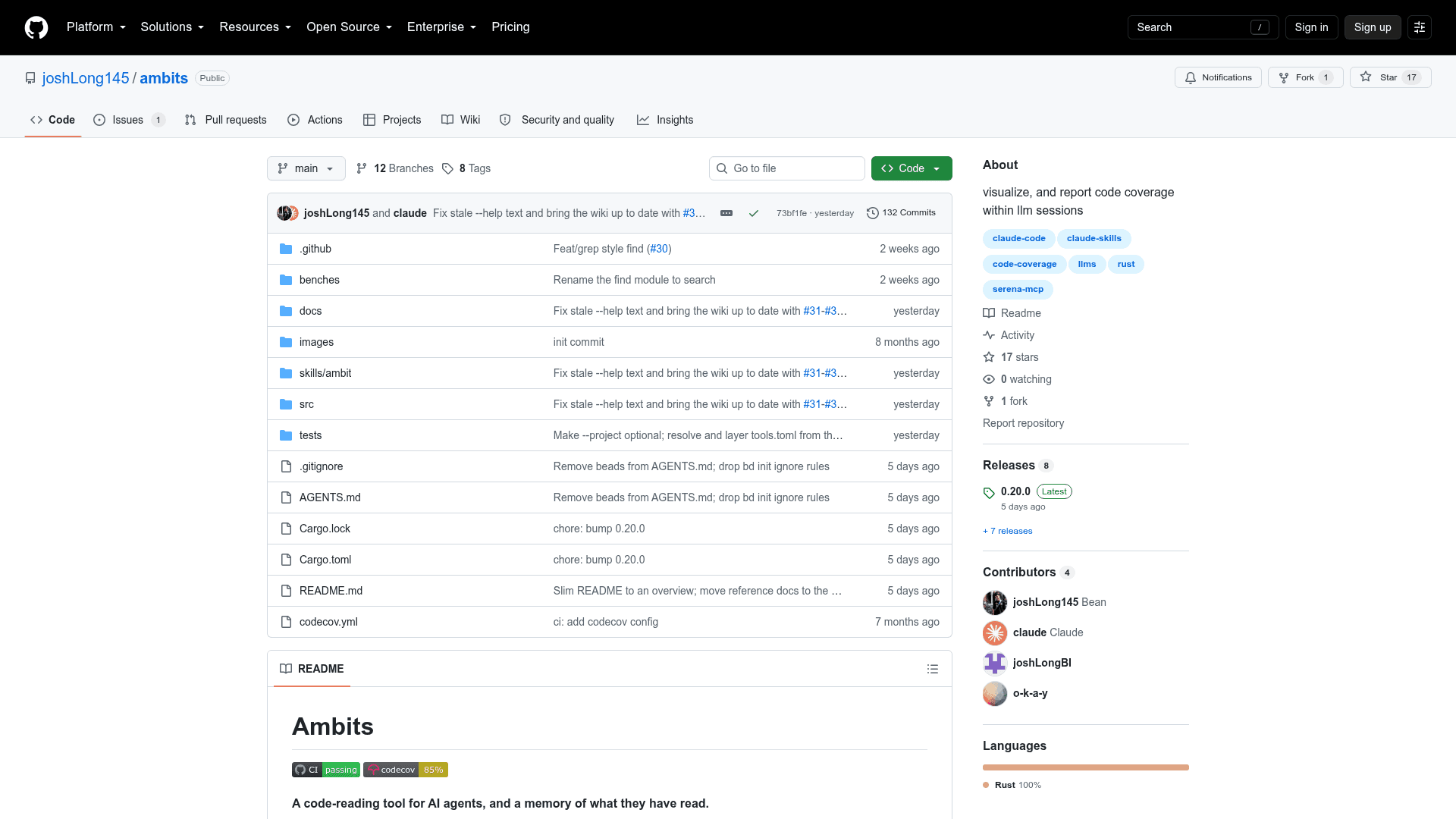Switch to the Issues tab
The height and width of the screenshot is (819, 1456).
(x=129, y=120)
